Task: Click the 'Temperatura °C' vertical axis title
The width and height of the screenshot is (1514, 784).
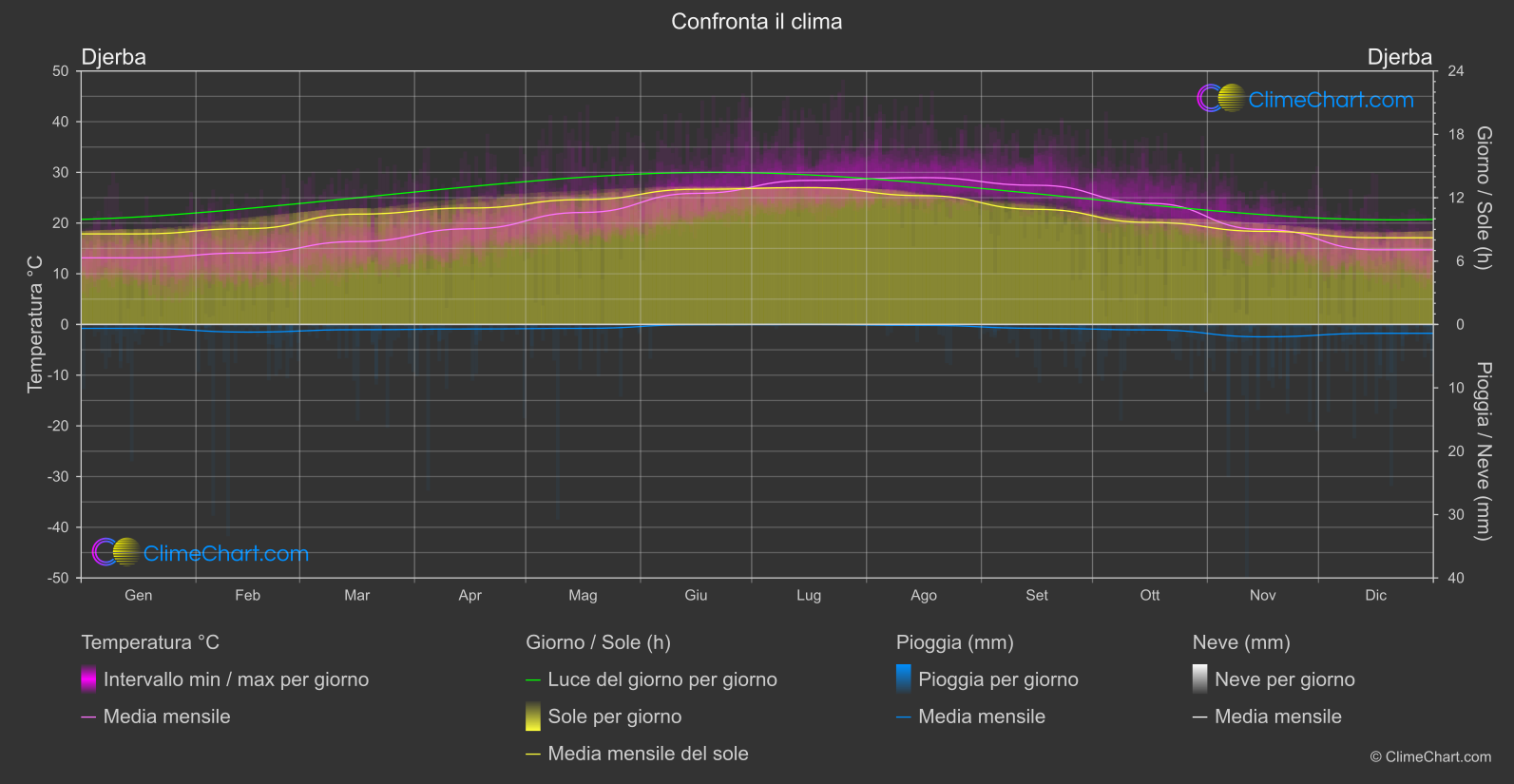Action: point(35,324)
